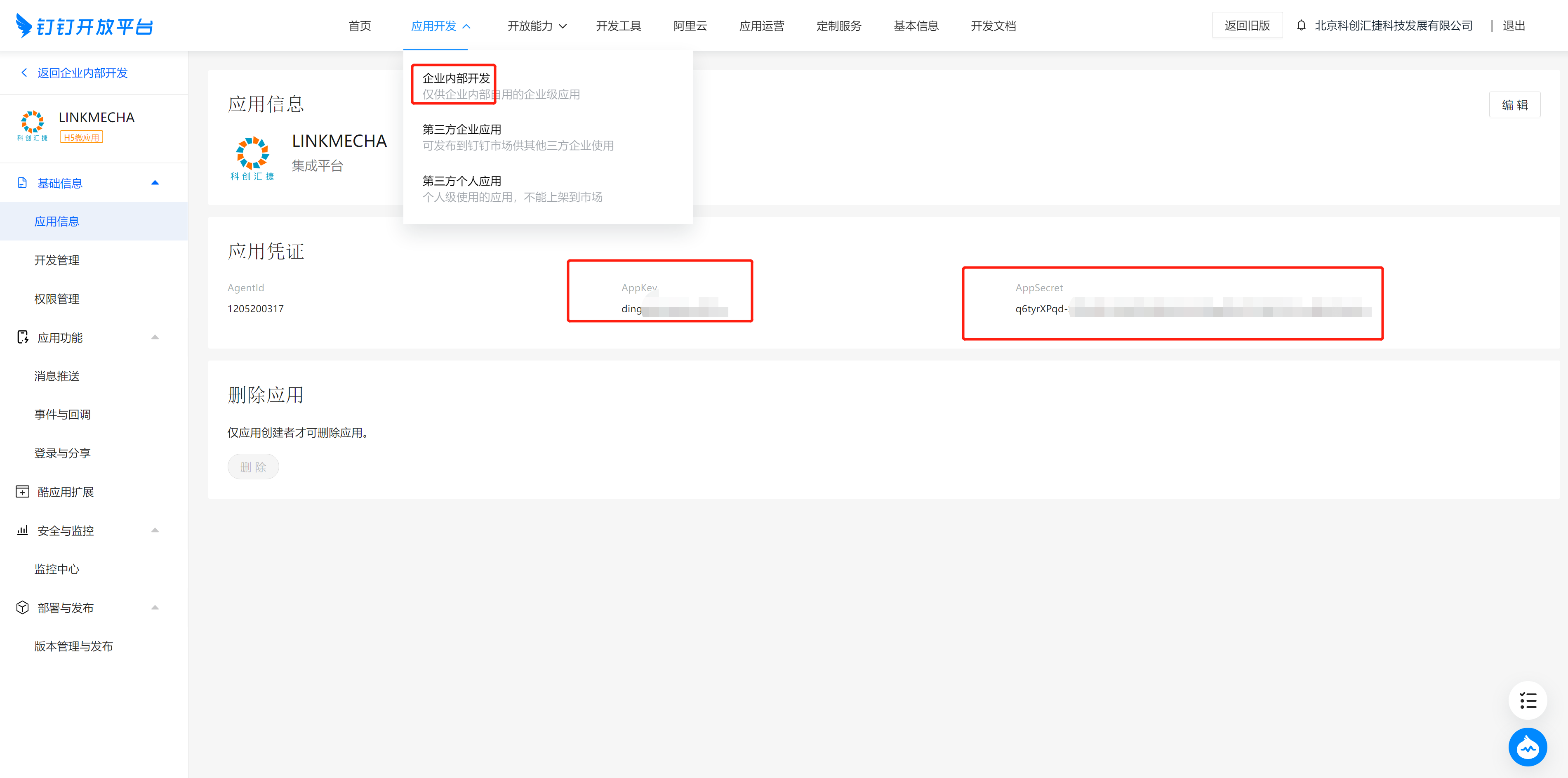Image resolution: width=1568 pixels, height=778 pixels.
Task: Click the 应用功能 sidebar icon
Action: click(x=23, y=337)
